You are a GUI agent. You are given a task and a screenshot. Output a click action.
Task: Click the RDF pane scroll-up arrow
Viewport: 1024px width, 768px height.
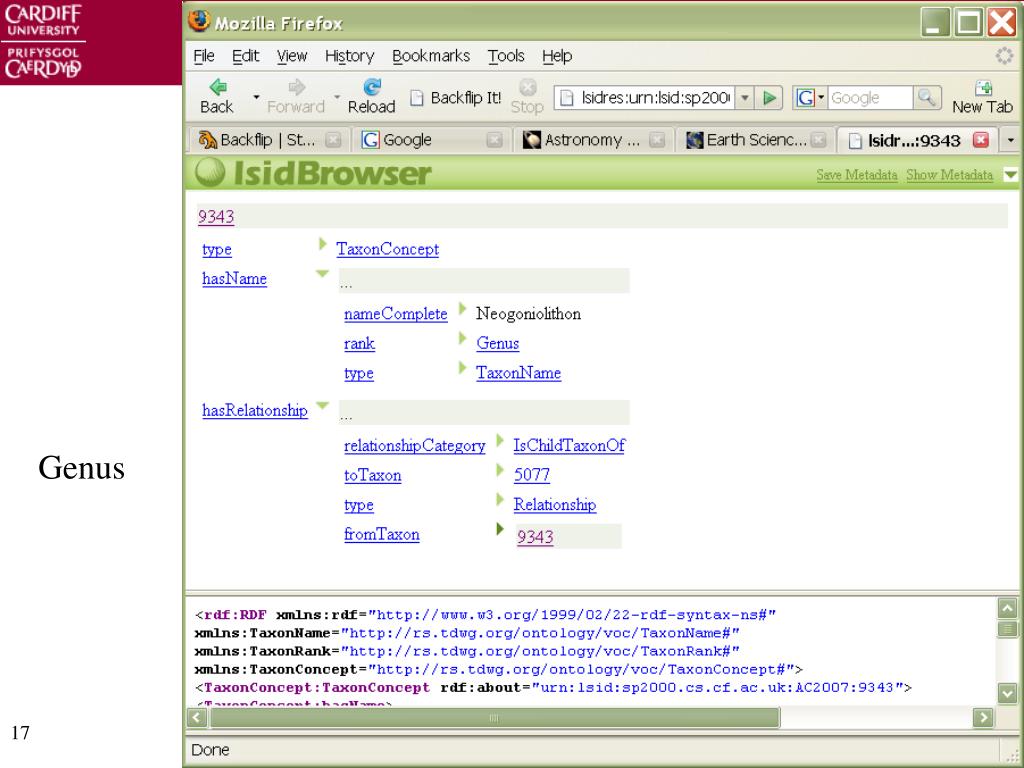[1008, 609]
